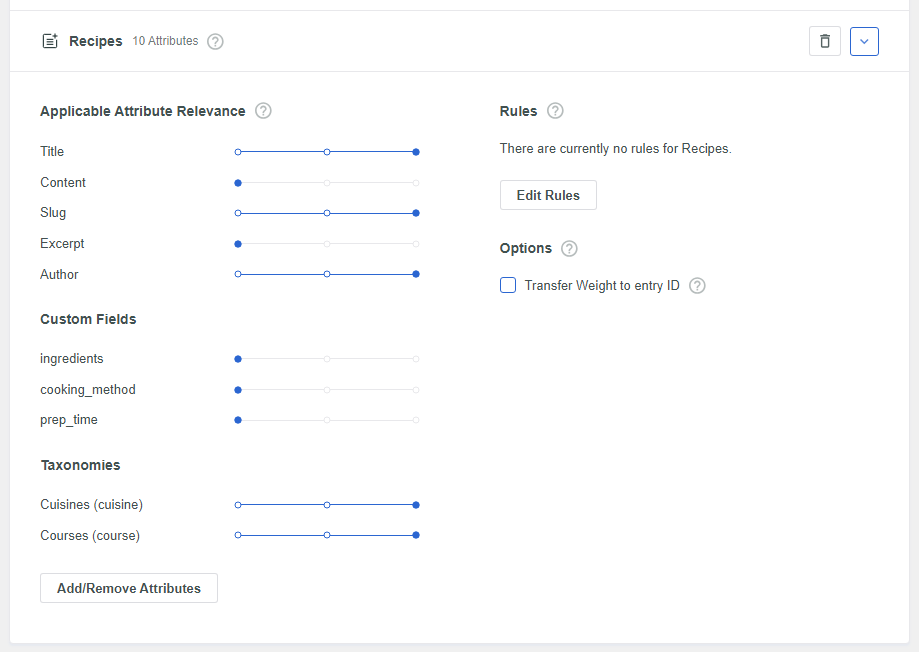
Task: Click the 'ingredients' field label
Action: tap(72, 359)
